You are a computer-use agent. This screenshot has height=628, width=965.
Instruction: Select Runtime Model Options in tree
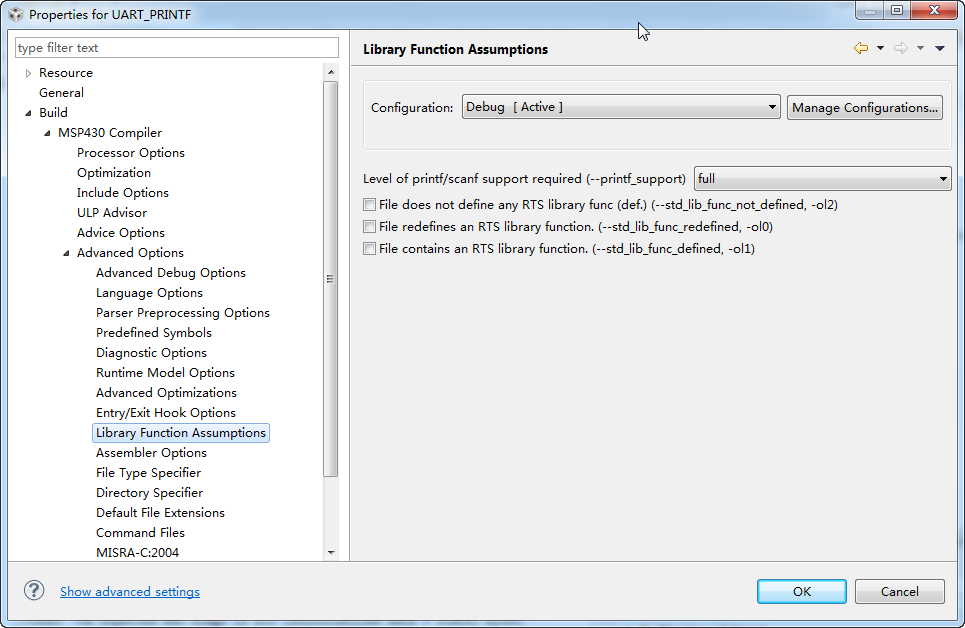(165, 373)
